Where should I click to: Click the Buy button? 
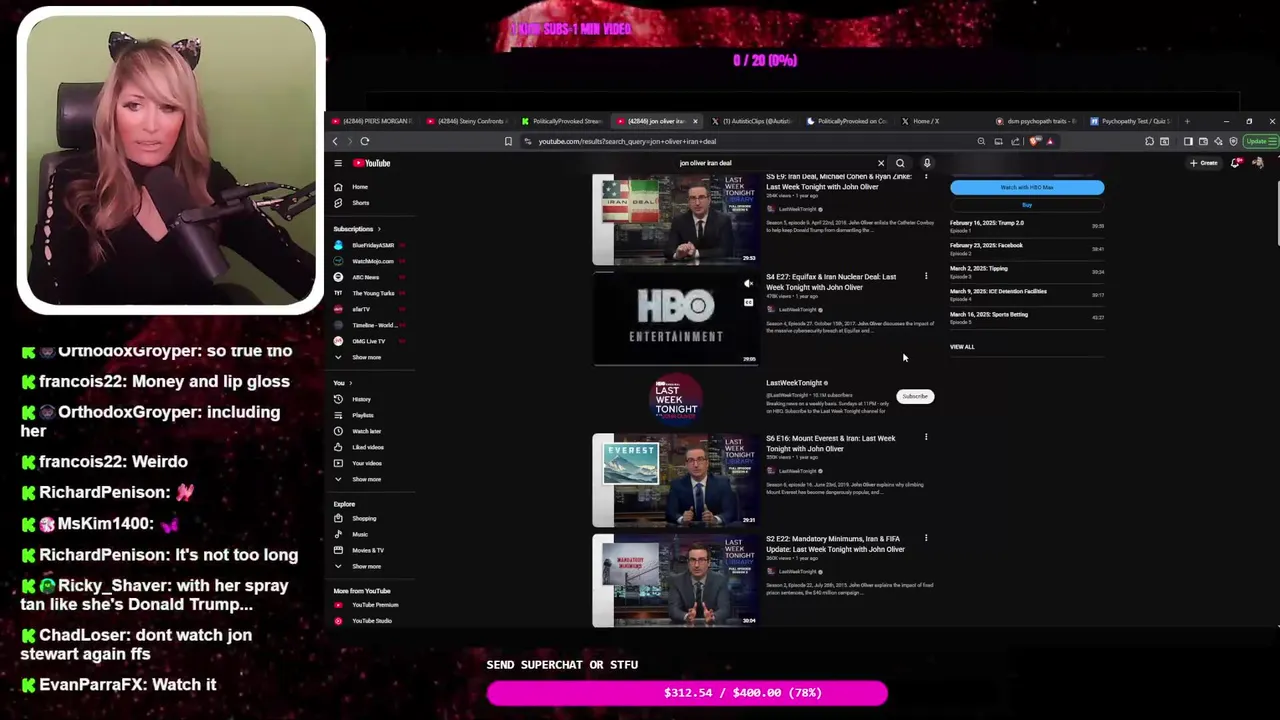point(1027,205)
